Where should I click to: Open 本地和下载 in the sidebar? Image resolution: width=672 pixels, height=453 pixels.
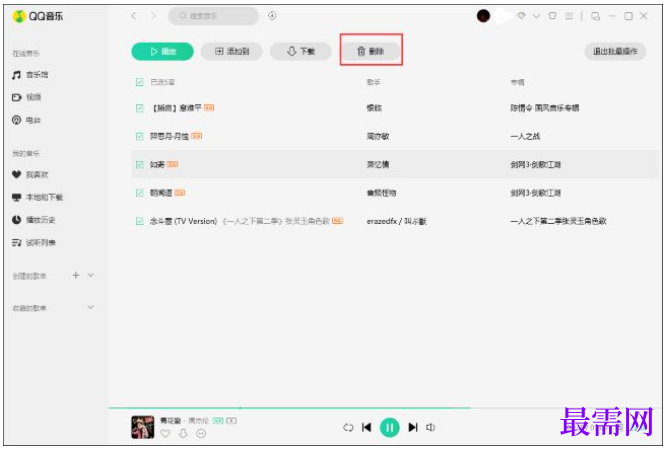click(37, 197)
